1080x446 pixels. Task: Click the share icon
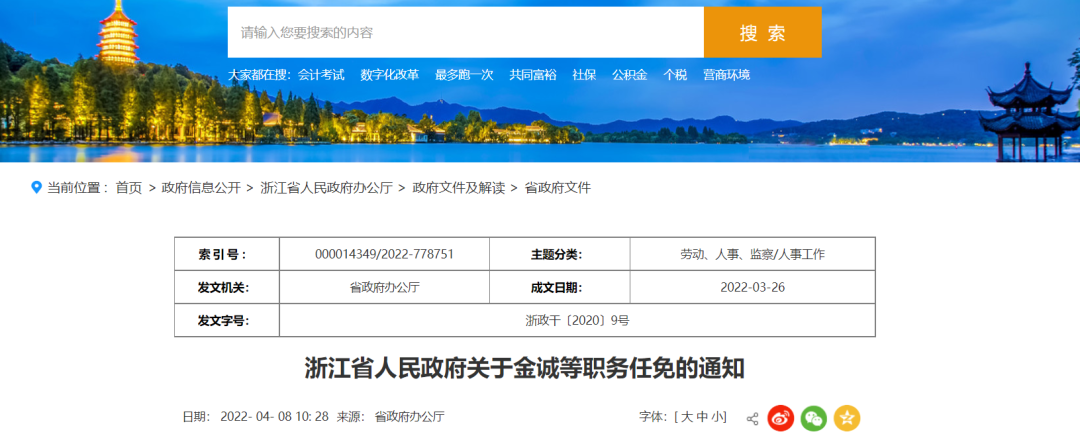pyautogui.click(x=752, y=418)
